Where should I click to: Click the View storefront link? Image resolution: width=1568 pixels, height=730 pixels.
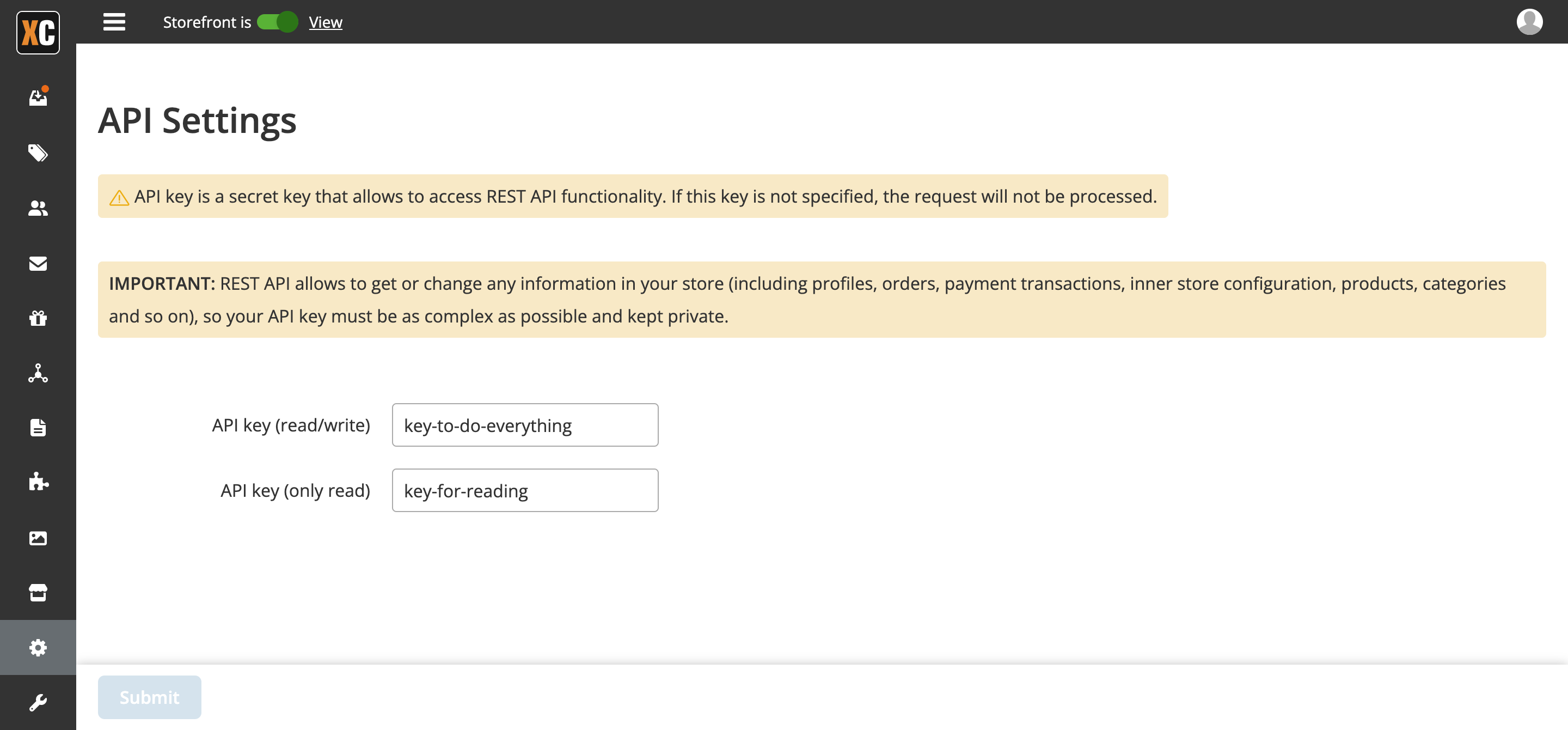(x=326, y=22)
